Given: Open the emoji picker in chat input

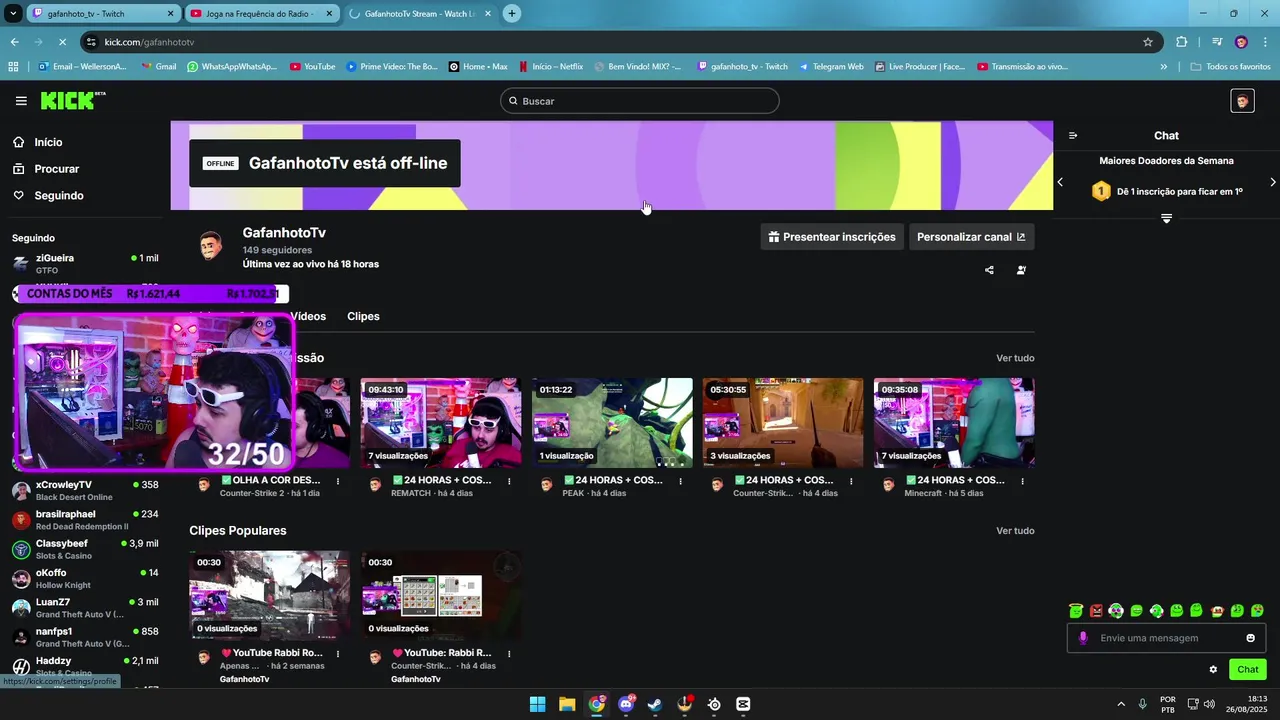Looking at the screenshot, I should tap(1250, 638).
